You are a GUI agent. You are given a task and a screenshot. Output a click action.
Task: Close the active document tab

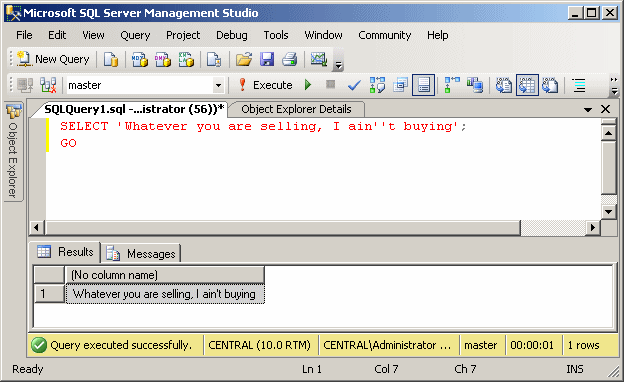pos(605,109)
